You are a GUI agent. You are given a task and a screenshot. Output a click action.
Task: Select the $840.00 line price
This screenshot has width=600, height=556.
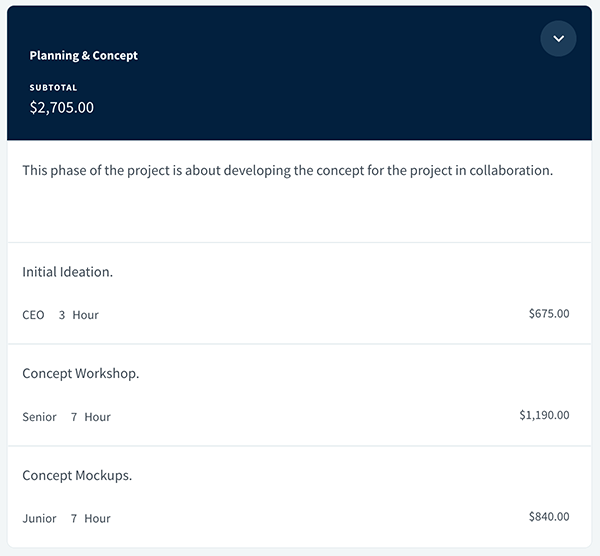[x=549, y=517]
